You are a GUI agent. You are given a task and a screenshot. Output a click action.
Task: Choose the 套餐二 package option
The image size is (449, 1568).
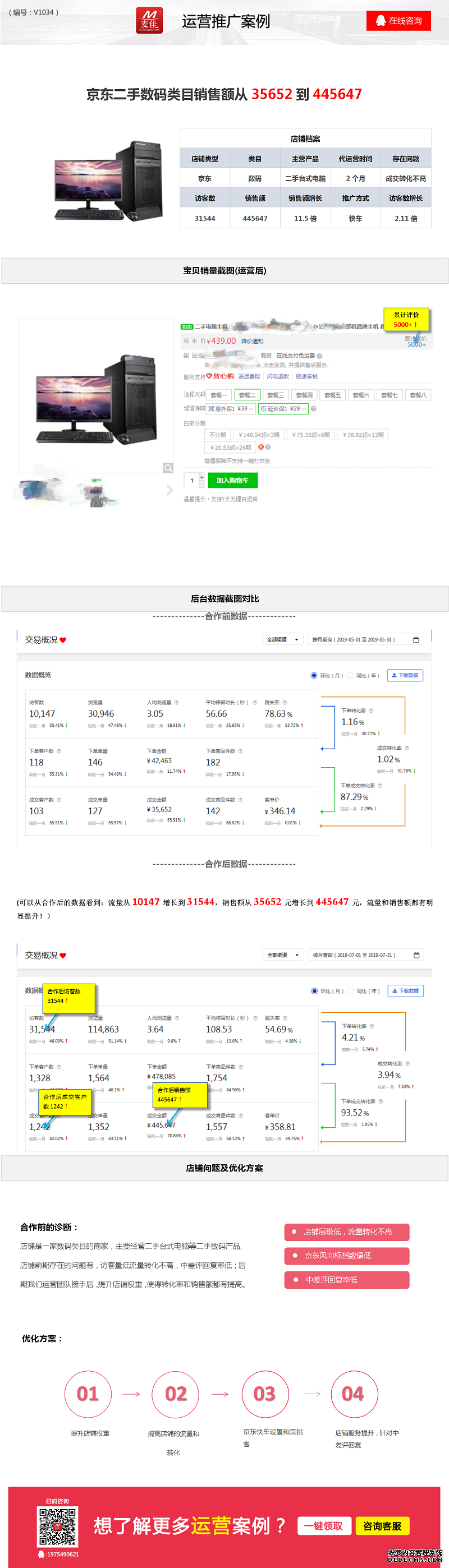pyautogui.click(x=248, y=395)
